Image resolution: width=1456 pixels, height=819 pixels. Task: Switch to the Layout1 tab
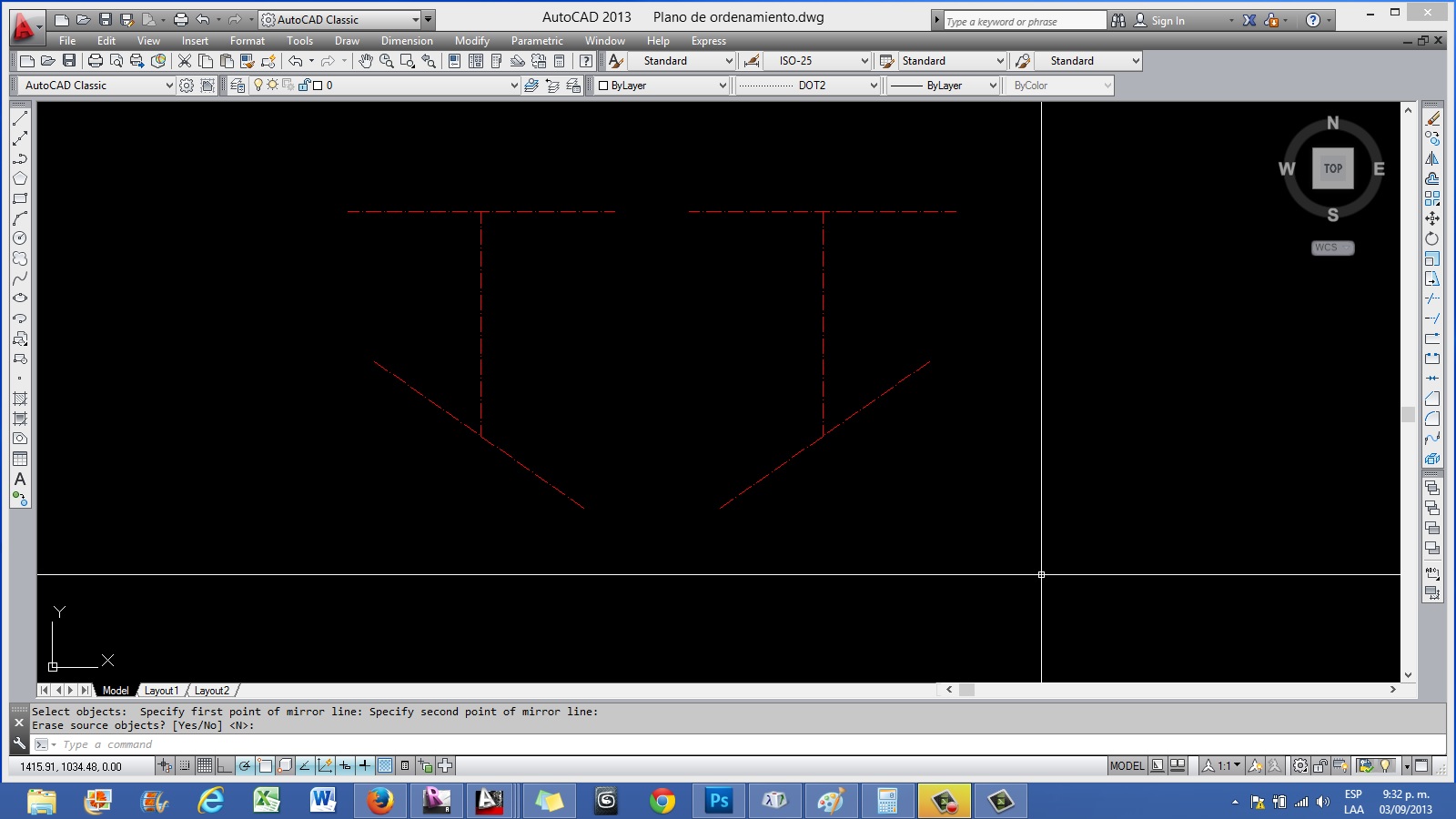click(162, 690)
